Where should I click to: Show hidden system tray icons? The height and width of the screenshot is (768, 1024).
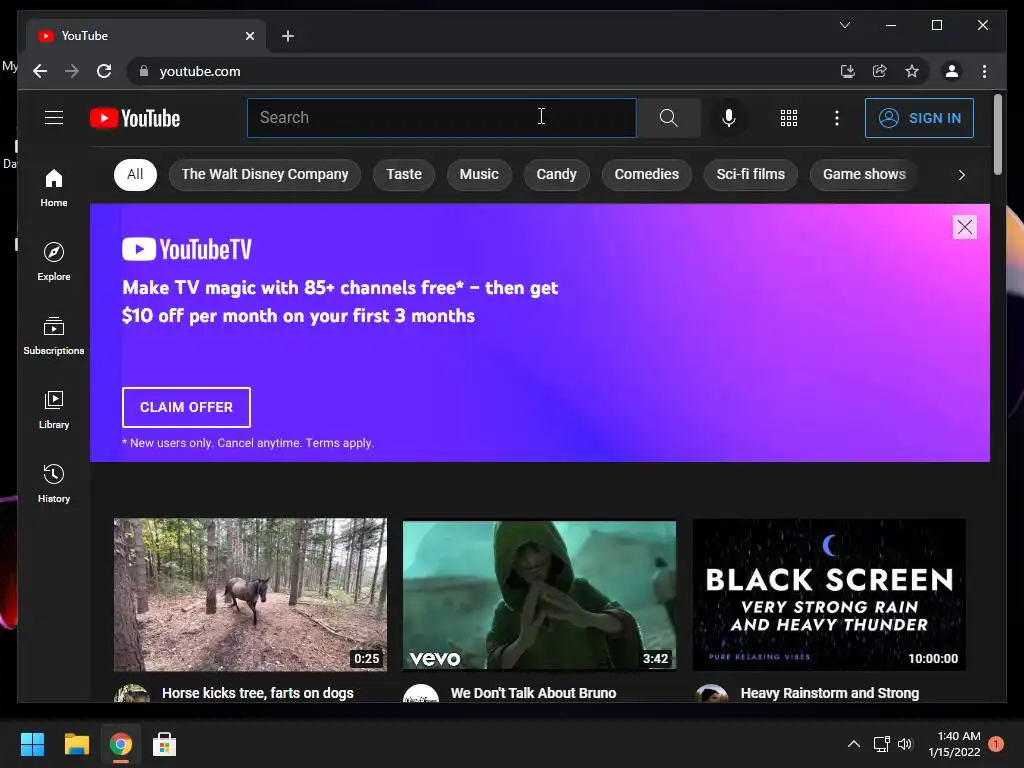tap(854, 744)
